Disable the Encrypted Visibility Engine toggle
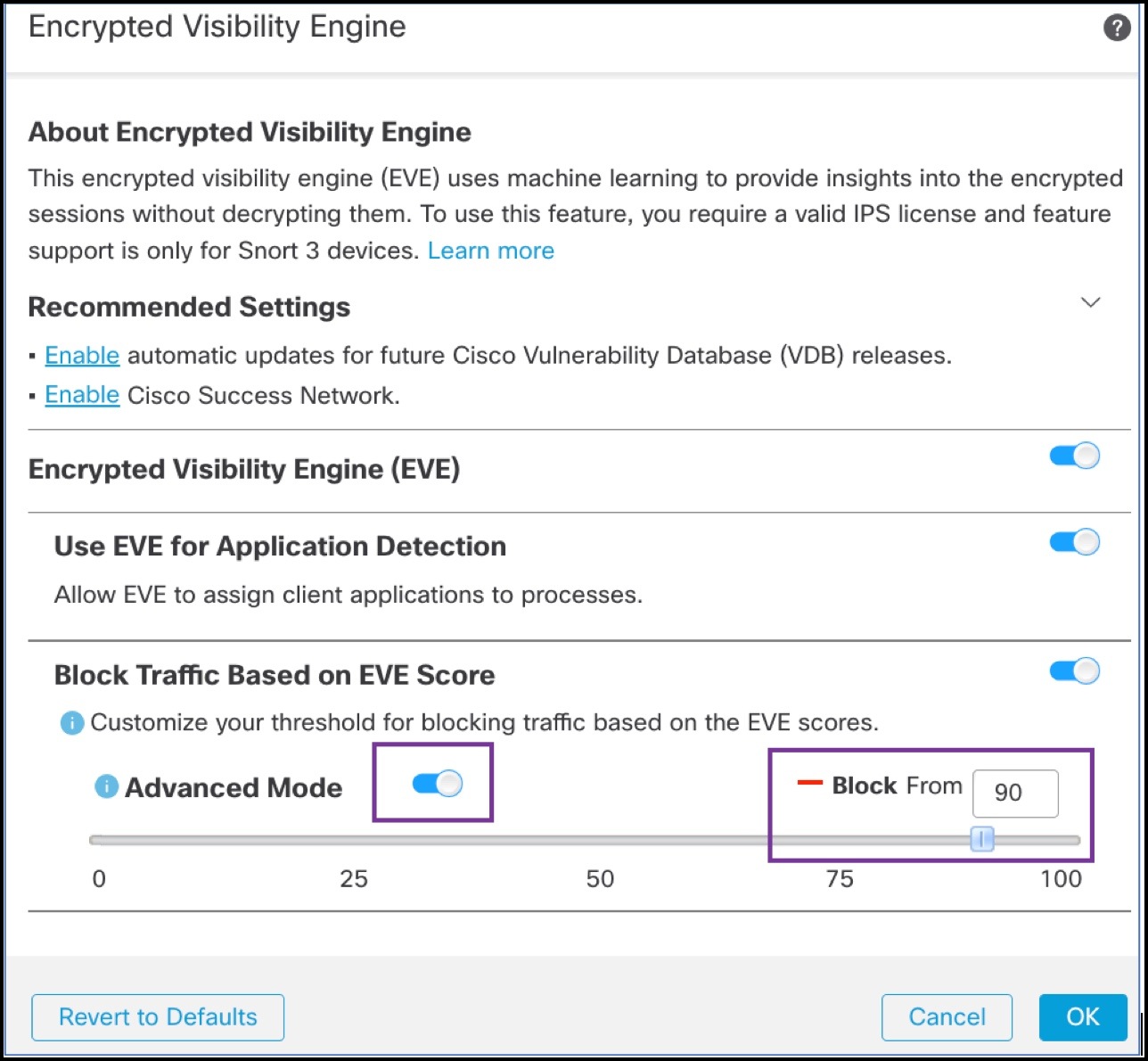1148x1061 pixels. point(1073,456)
